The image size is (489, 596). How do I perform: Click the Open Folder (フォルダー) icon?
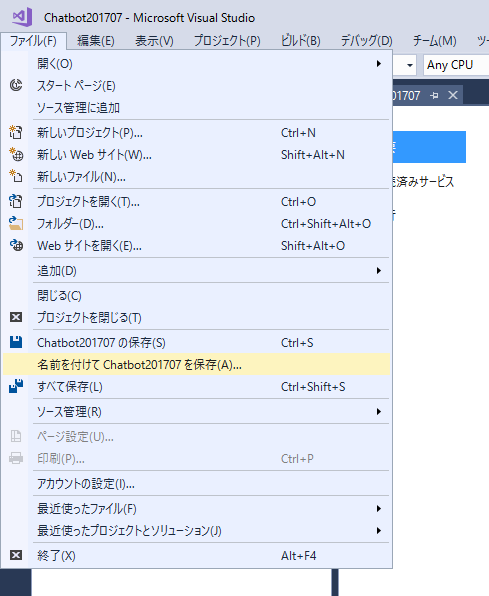(x=16, y=223)
